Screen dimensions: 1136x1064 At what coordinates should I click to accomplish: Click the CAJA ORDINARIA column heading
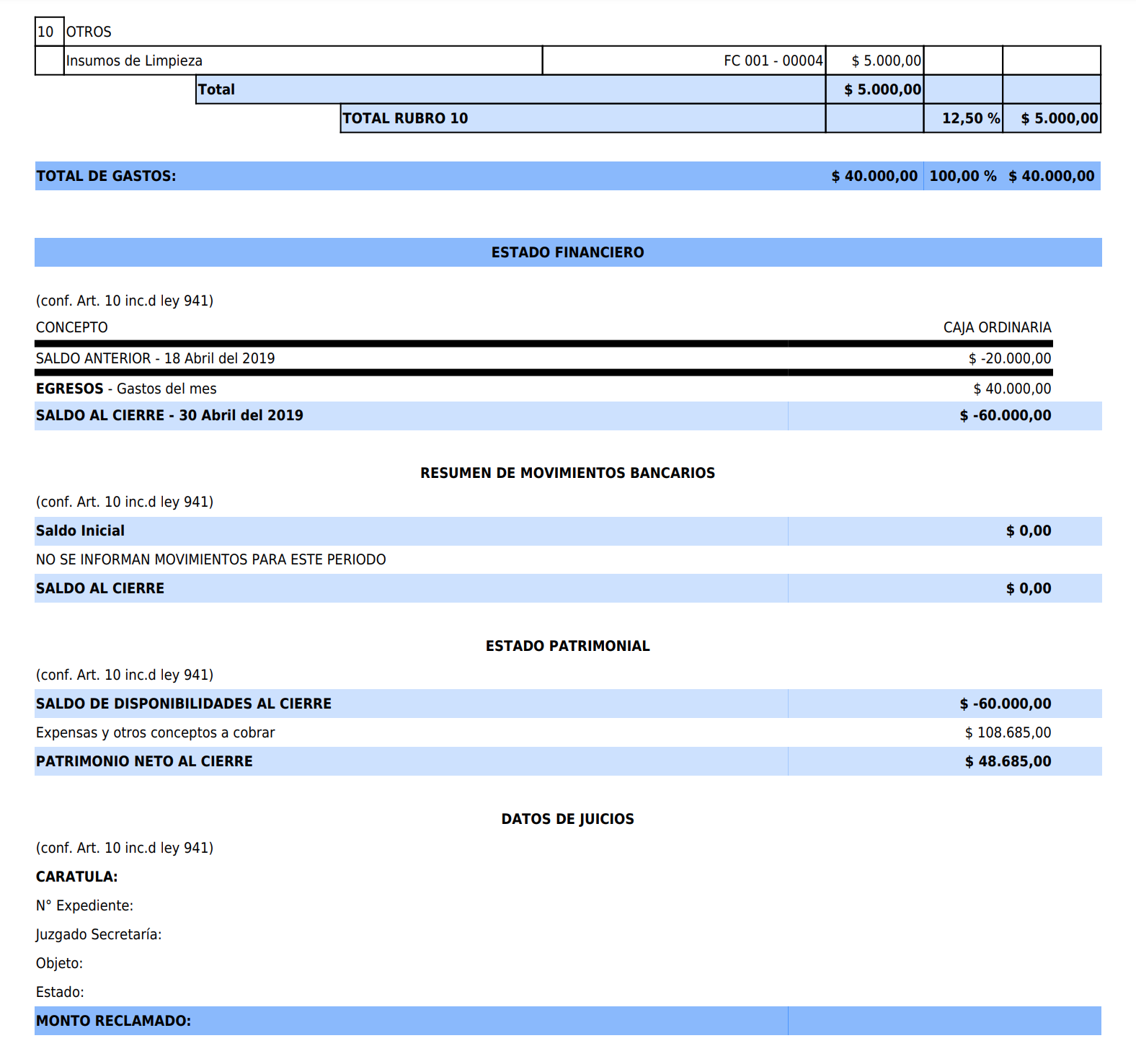(997, 327)
